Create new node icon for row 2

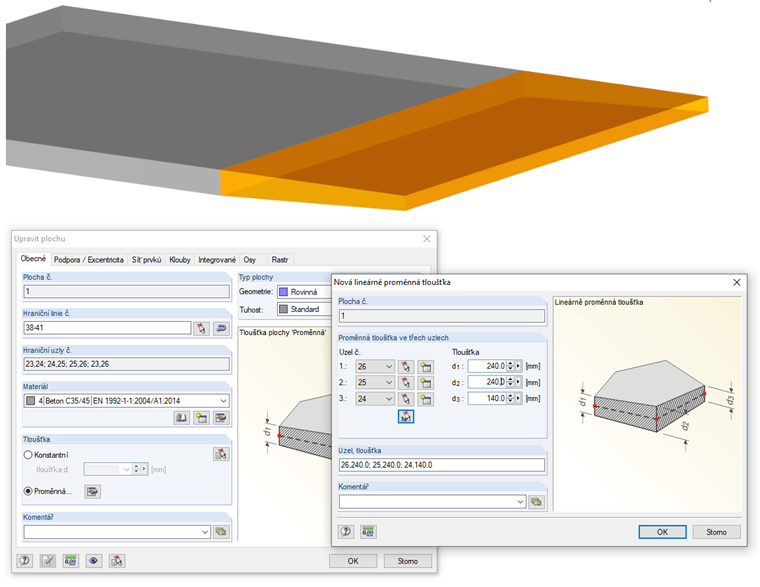[426, 382]
